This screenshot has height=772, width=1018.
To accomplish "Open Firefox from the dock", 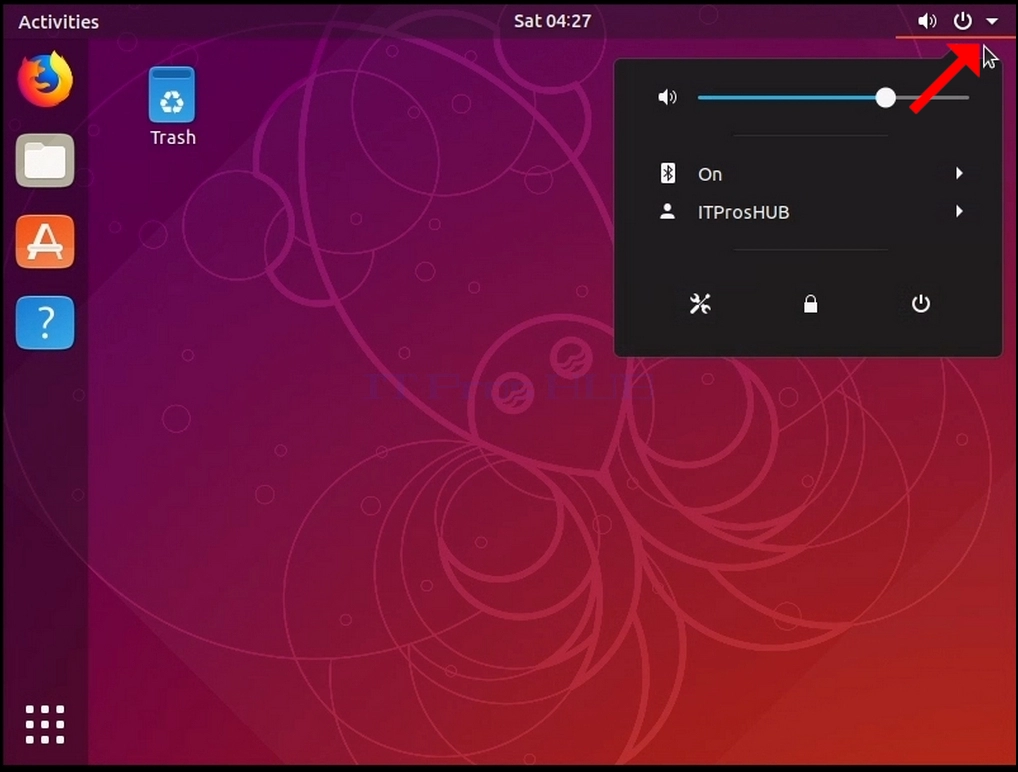I will click(x=45, y=79).
